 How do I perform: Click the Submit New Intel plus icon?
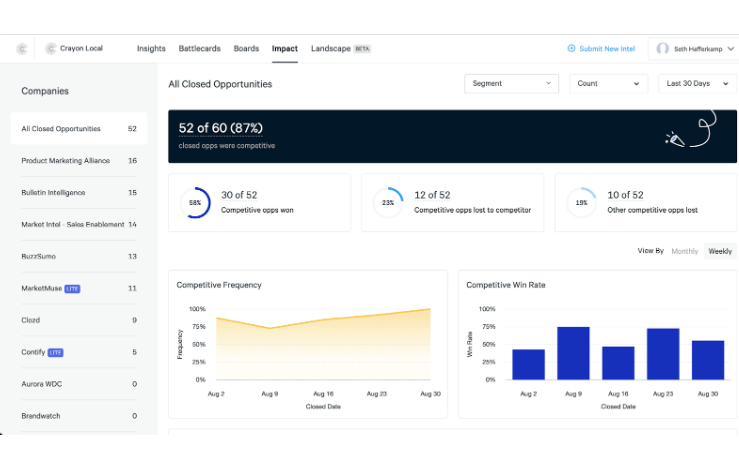pyautogui.click(x=571, y=48)
